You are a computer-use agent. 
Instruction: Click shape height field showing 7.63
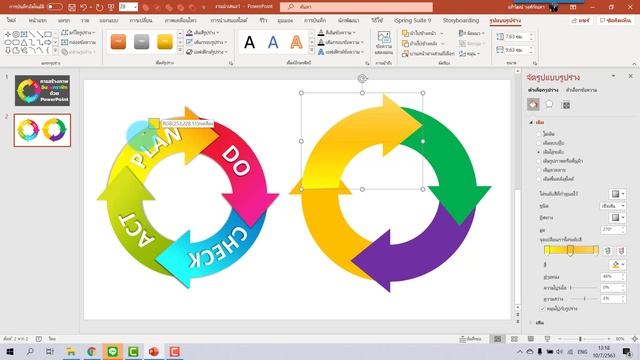click(518, 37)
